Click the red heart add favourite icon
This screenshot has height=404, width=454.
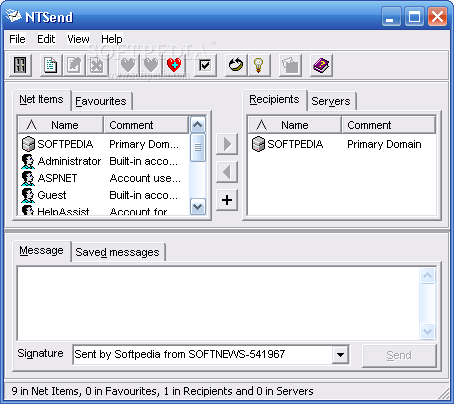(x=174, y=65)
